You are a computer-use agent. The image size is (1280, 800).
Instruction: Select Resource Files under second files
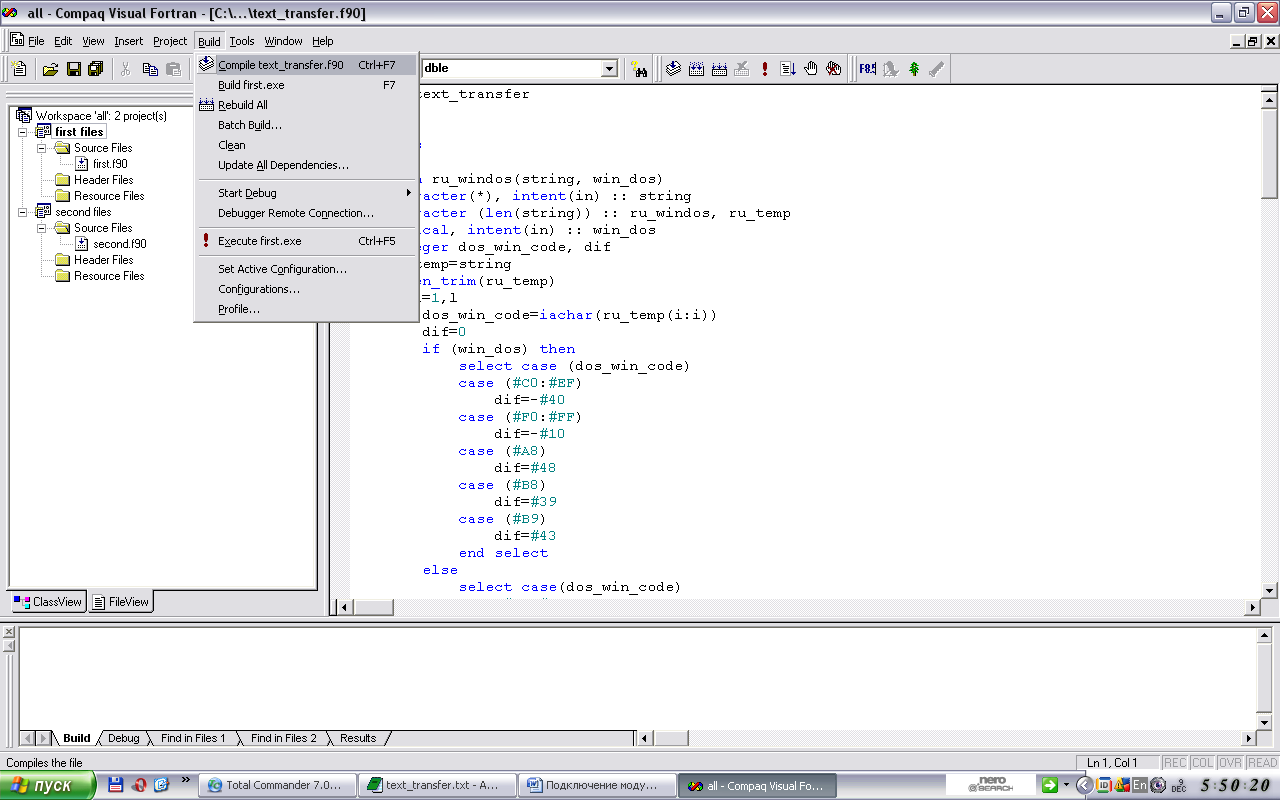[109, 276]
